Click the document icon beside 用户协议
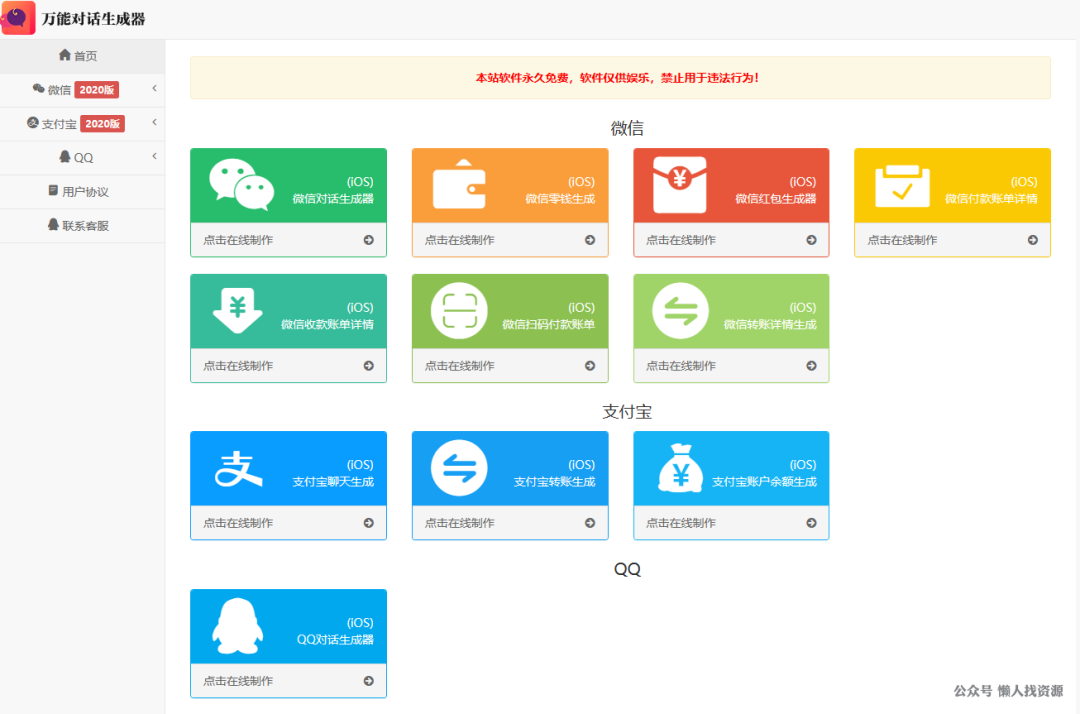The image size is (1080, 714). click(53, 190)
